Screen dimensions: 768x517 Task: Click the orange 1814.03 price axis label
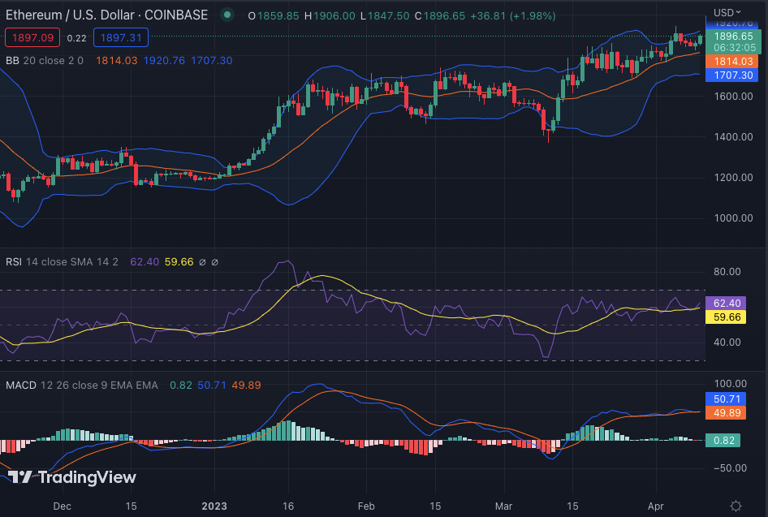[x=733, y=61]
